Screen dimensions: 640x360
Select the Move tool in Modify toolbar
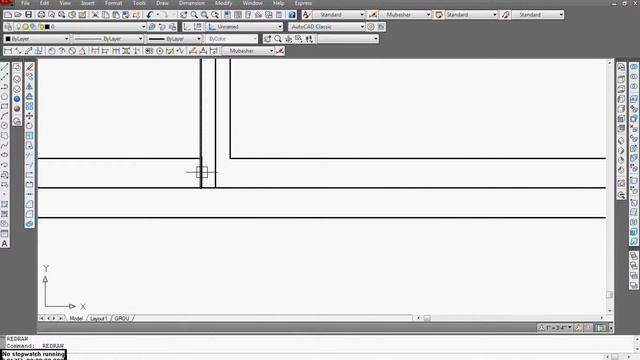pyautogui.click(x=29, y=116)
